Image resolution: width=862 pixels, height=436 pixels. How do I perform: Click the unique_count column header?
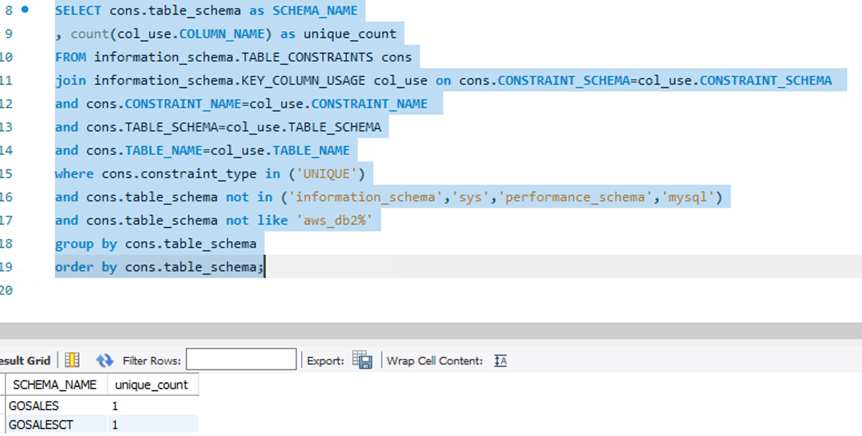click(x=150, y=385)
